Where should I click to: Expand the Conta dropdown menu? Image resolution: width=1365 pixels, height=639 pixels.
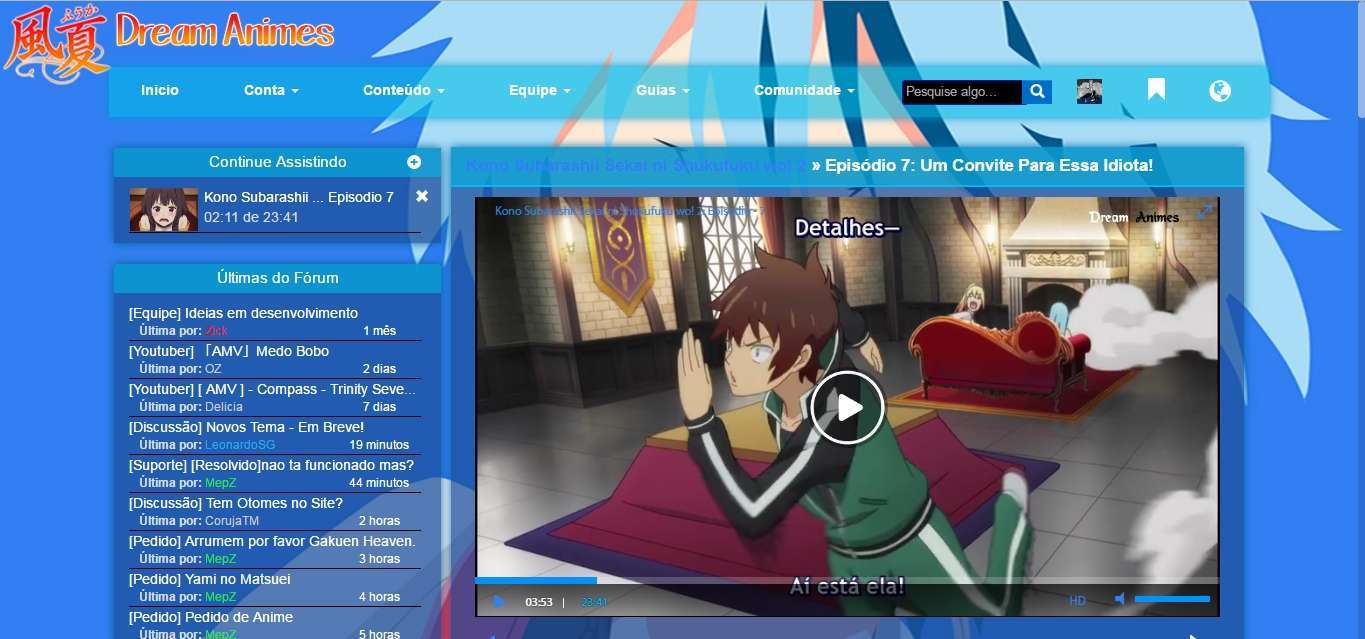[271, 90]
